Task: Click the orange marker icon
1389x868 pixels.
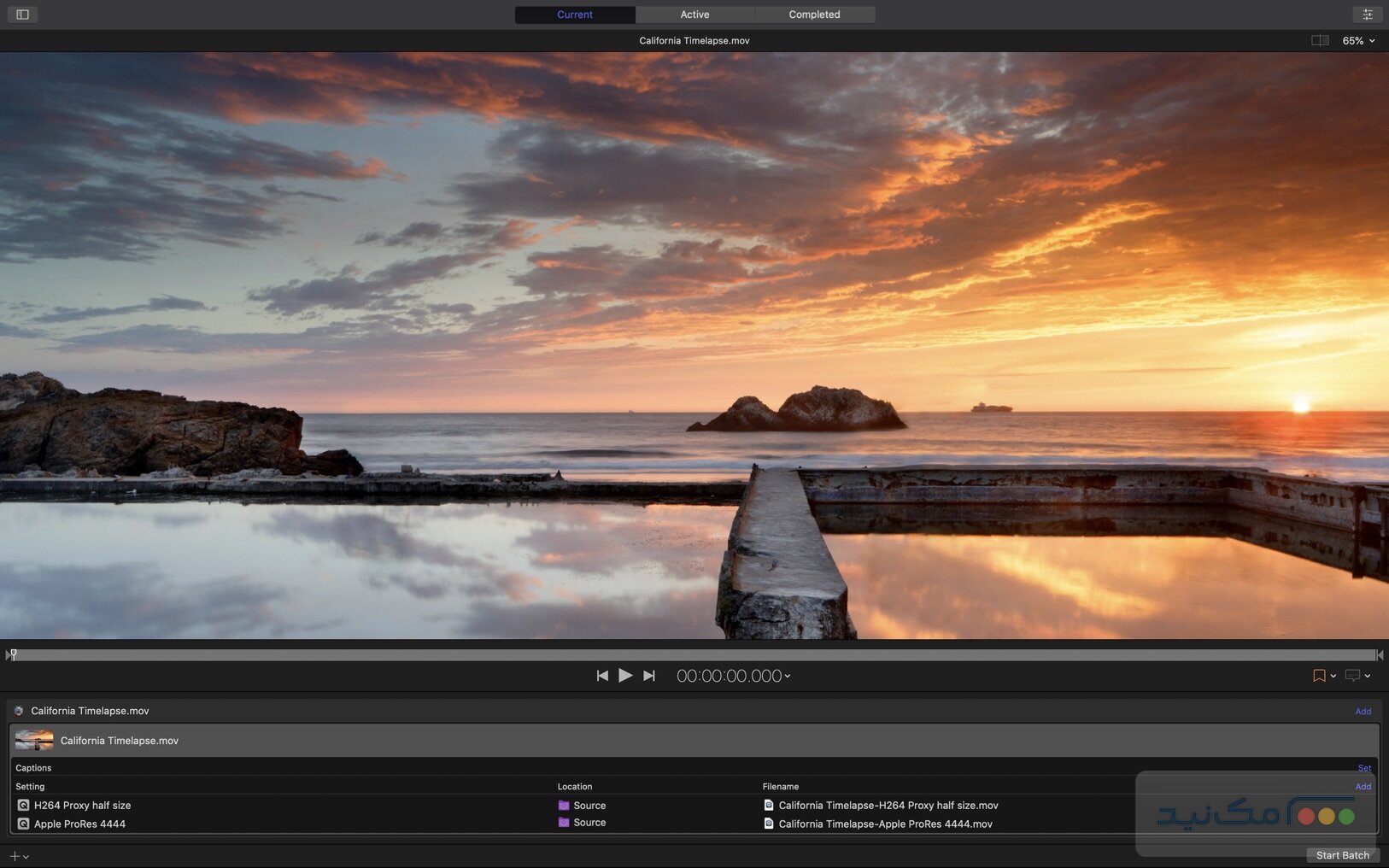Action: point(1319,676)
